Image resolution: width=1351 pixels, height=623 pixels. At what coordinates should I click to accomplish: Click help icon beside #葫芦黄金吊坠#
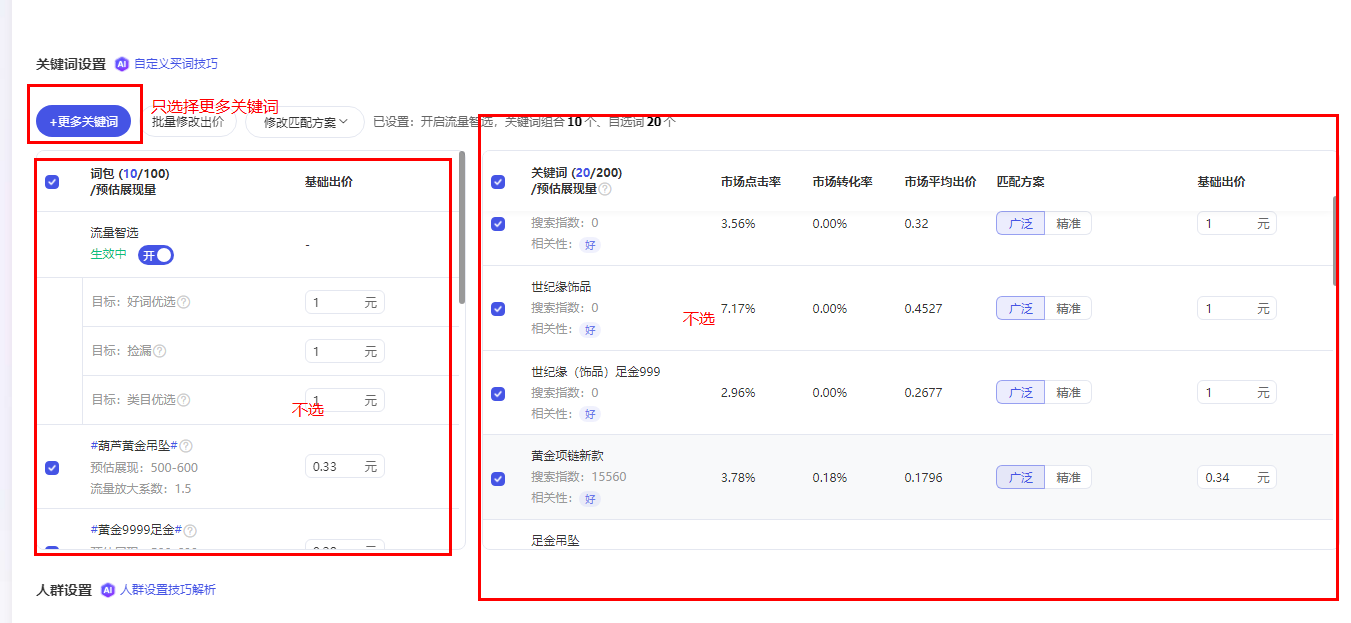click(x=186, y=446)
